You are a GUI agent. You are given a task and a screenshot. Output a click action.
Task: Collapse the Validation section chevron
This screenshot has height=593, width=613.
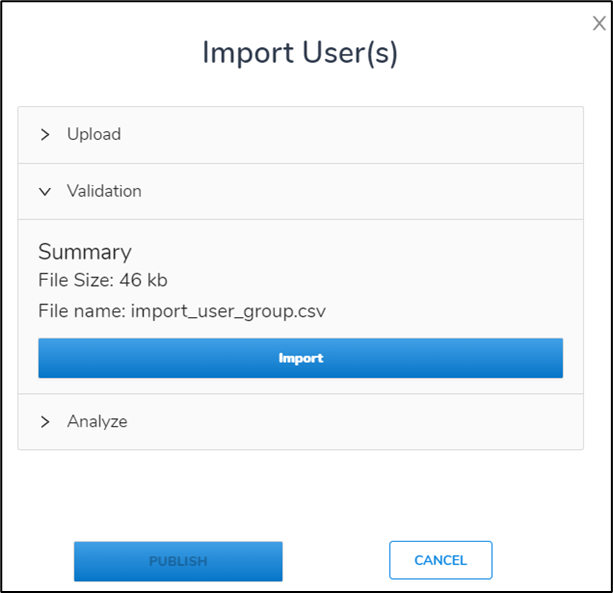(x=45, y=192)
